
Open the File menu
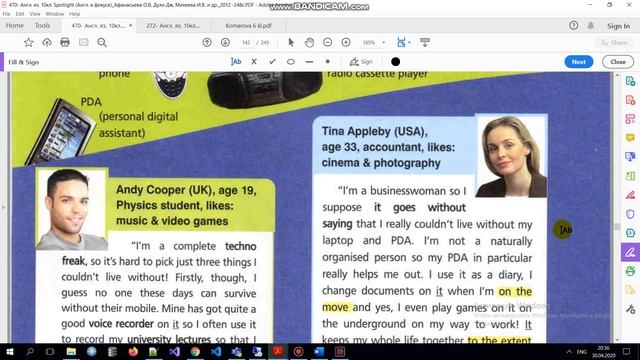pyautogui.click(x=7, y=14)
